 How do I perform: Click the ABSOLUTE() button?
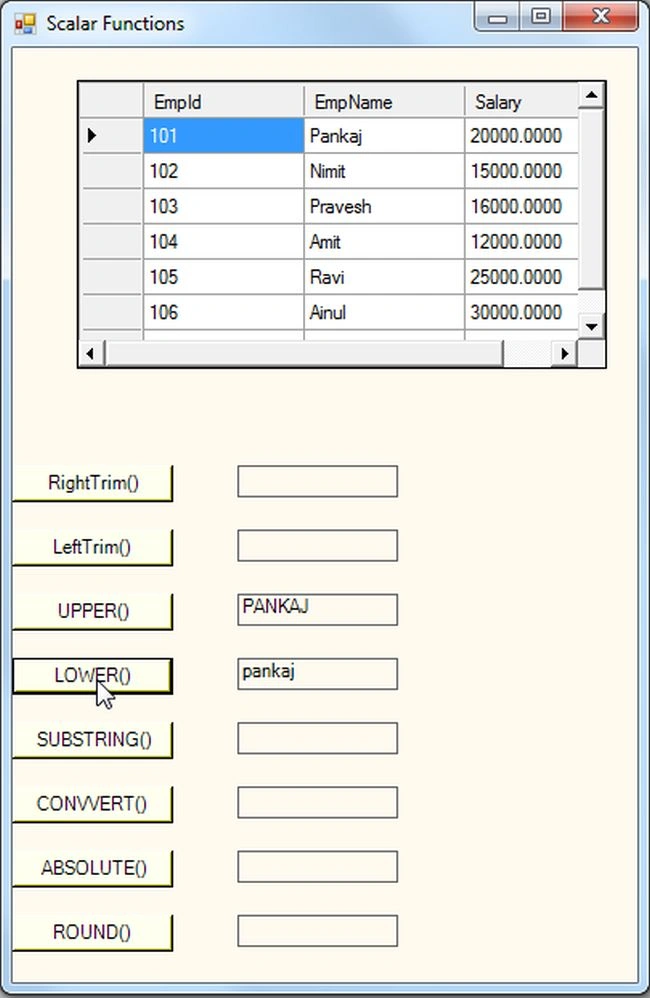pyautogui.click(x=92, y=869)
